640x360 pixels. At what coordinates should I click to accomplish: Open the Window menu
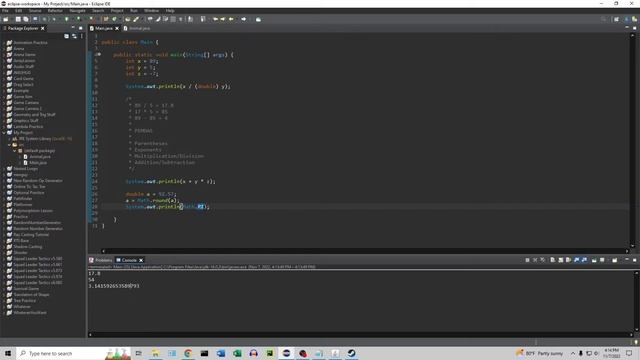(x=151, y=11)
